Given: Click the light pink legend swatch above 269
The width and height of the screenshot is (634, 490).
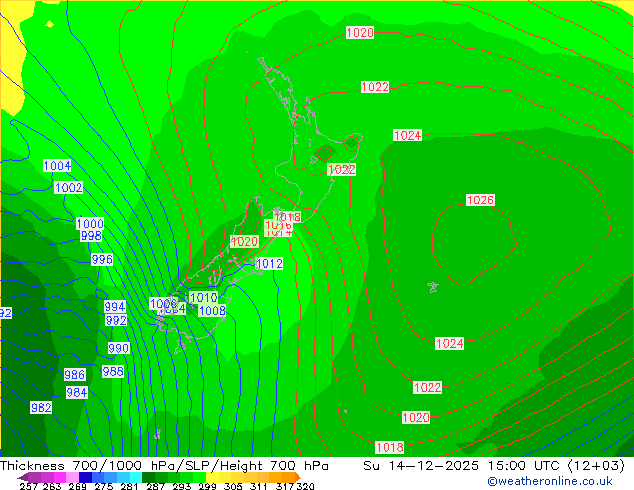Looking at the screenshot, I should click(x=72, y=477).
